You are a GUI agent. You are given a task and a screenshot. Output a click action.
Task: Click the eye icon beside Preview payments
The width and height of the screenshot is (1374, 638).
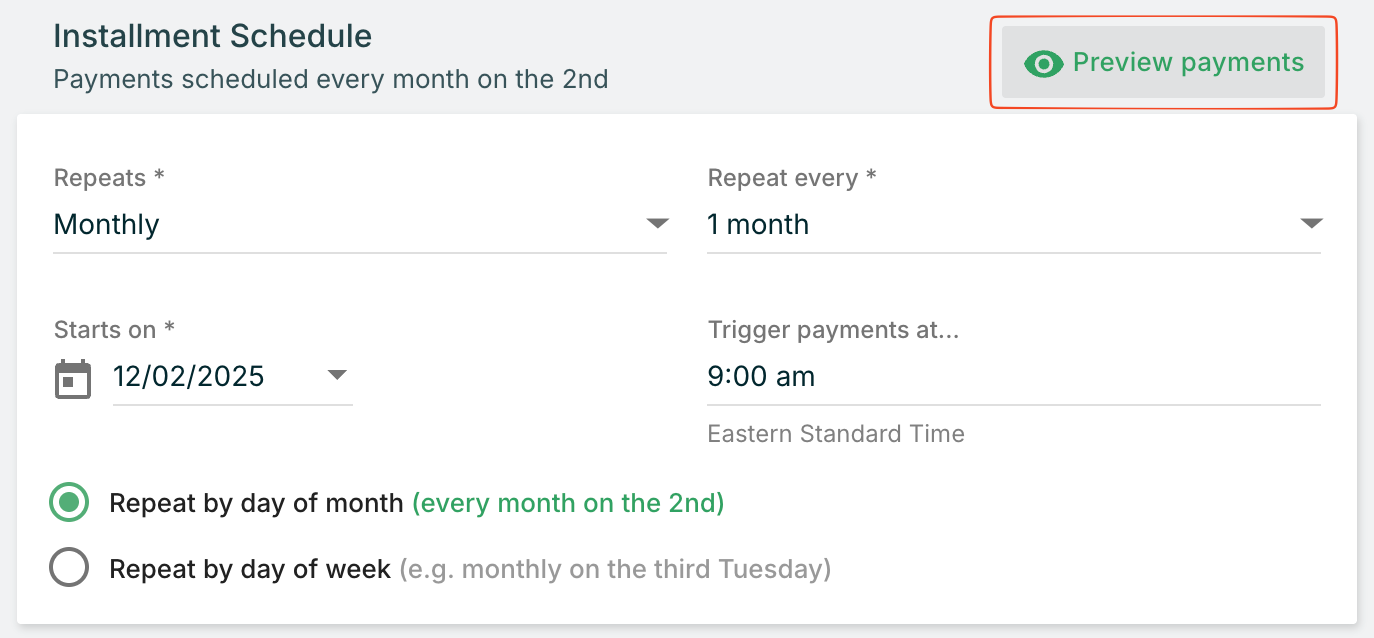(x=1043, y=64)
